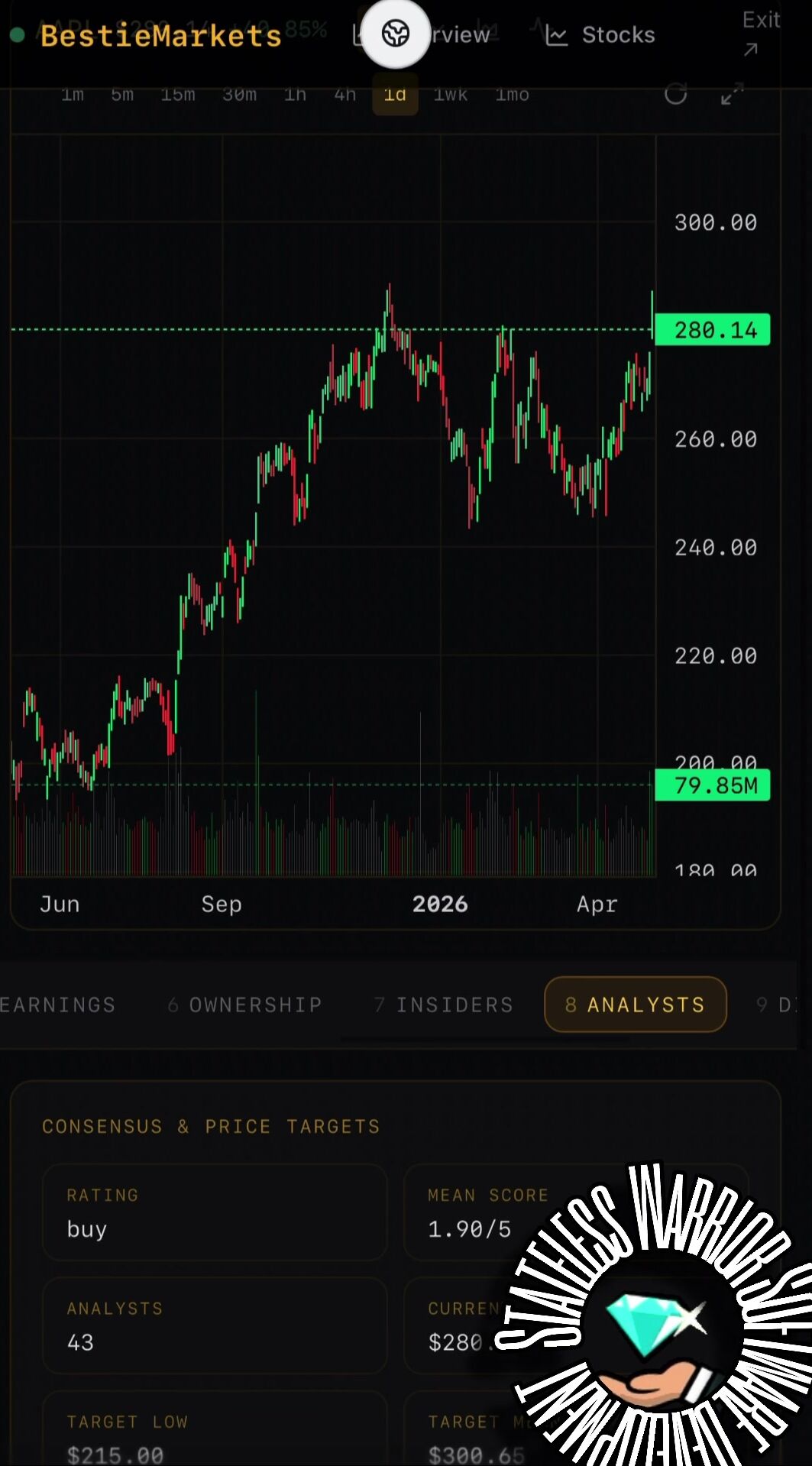Open the Stocks chart icon

[556, 35]
